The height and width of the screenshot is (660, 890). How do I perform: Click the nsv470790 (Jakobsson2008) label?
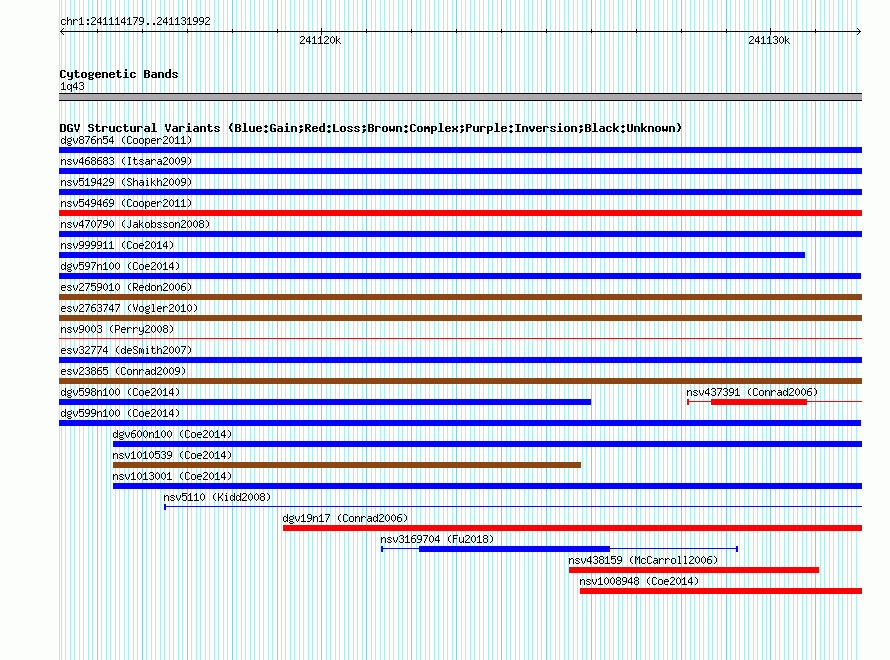pos(135,224)
